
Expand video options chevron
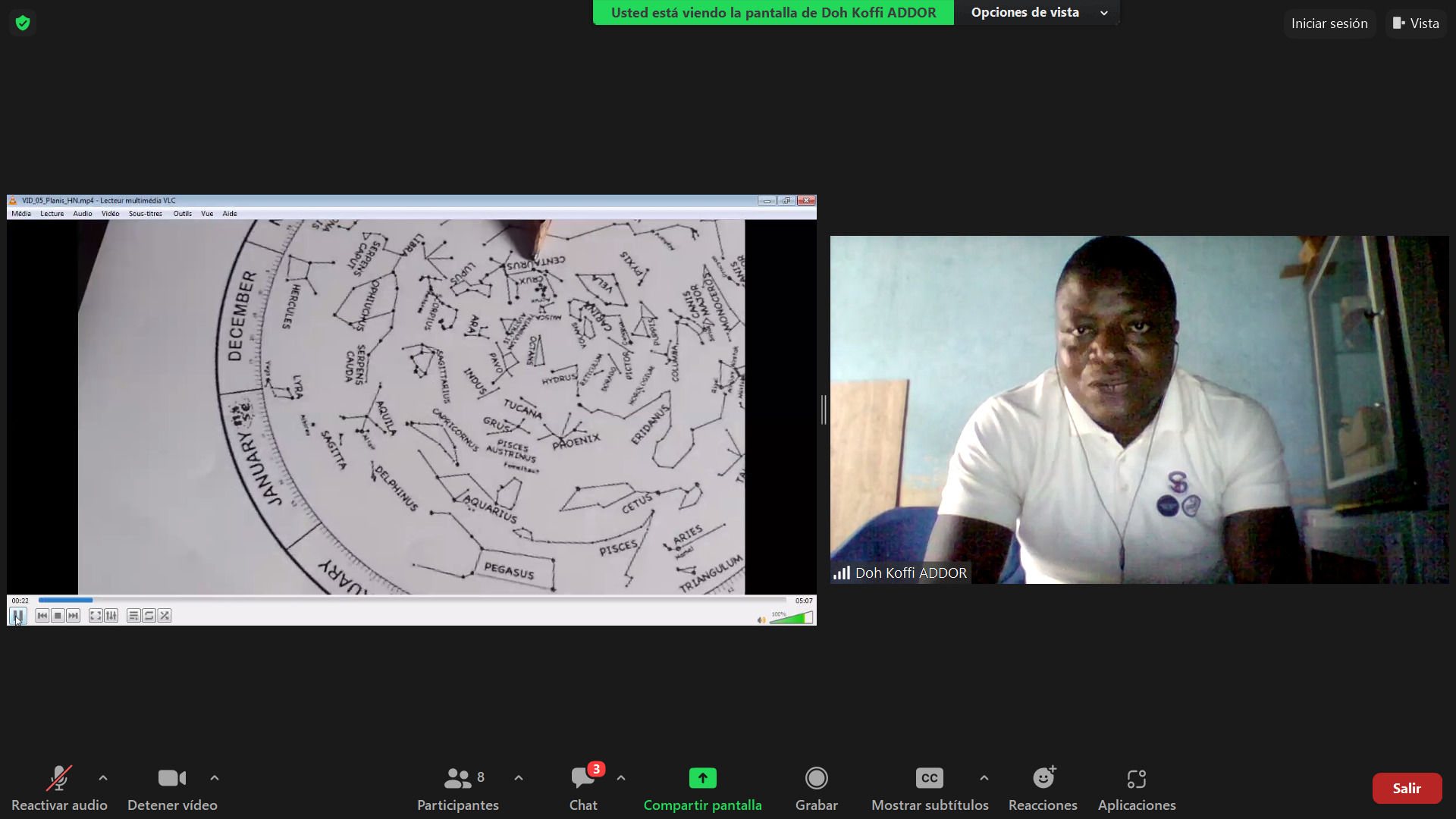(x=215, y=778)
